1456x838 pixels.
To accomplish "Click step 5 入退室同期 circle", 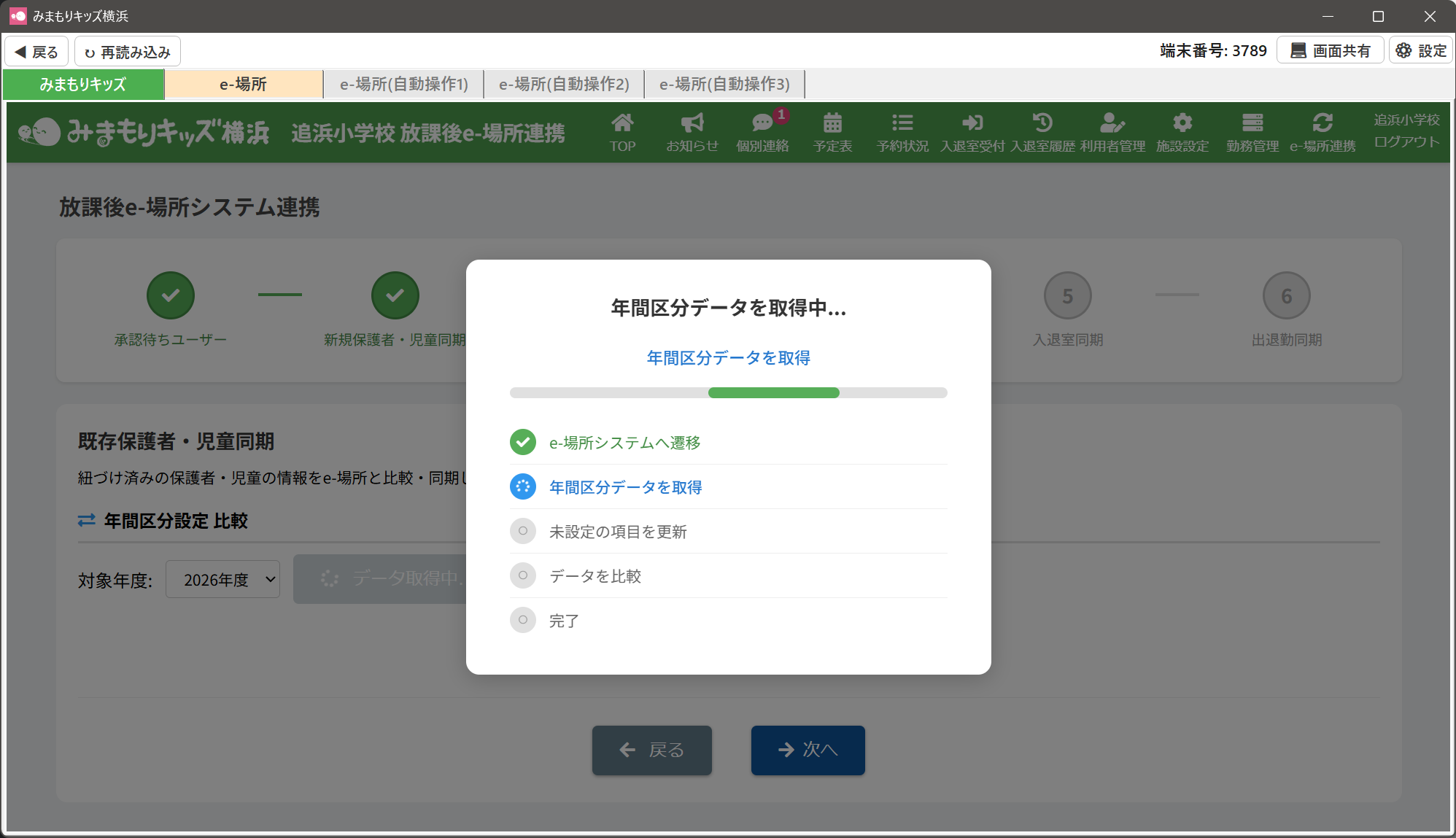I will (1067, 296).
